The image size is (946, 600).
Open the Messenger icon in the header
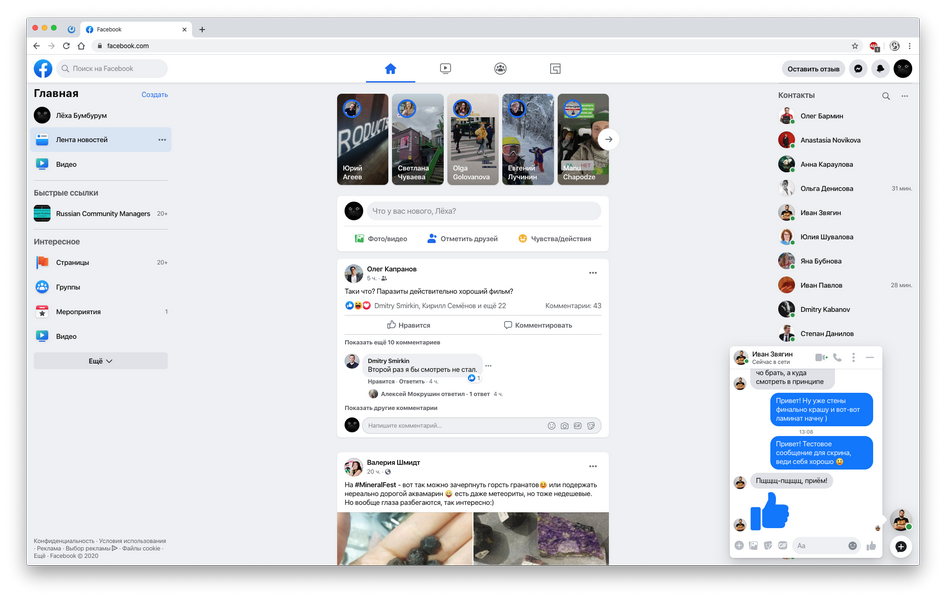(x=858, y=69)
